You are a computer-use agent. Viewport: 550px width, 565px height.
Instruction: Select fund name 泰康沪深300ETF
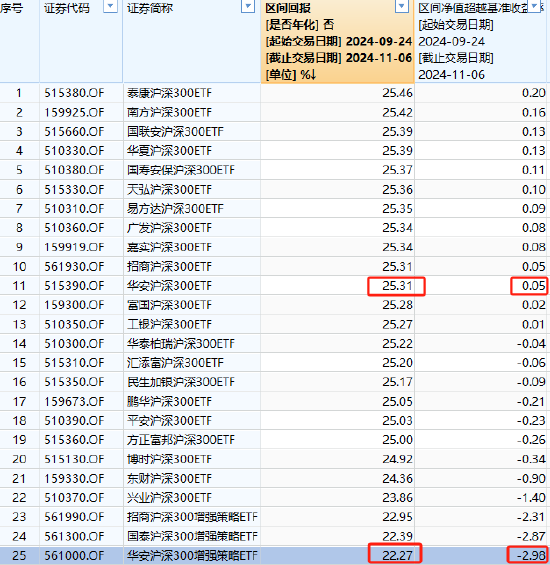coord(169,93)
